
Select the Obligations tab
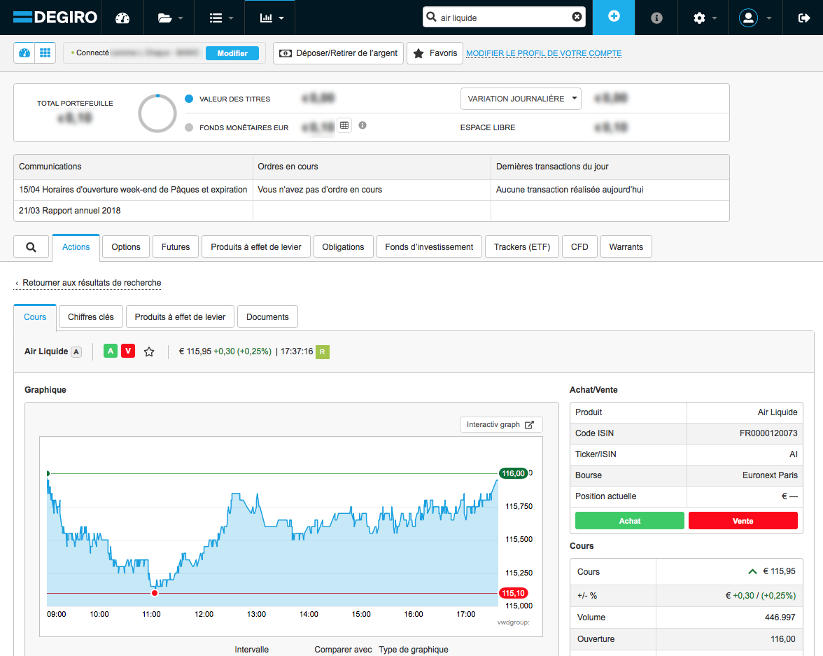point(343,247)
